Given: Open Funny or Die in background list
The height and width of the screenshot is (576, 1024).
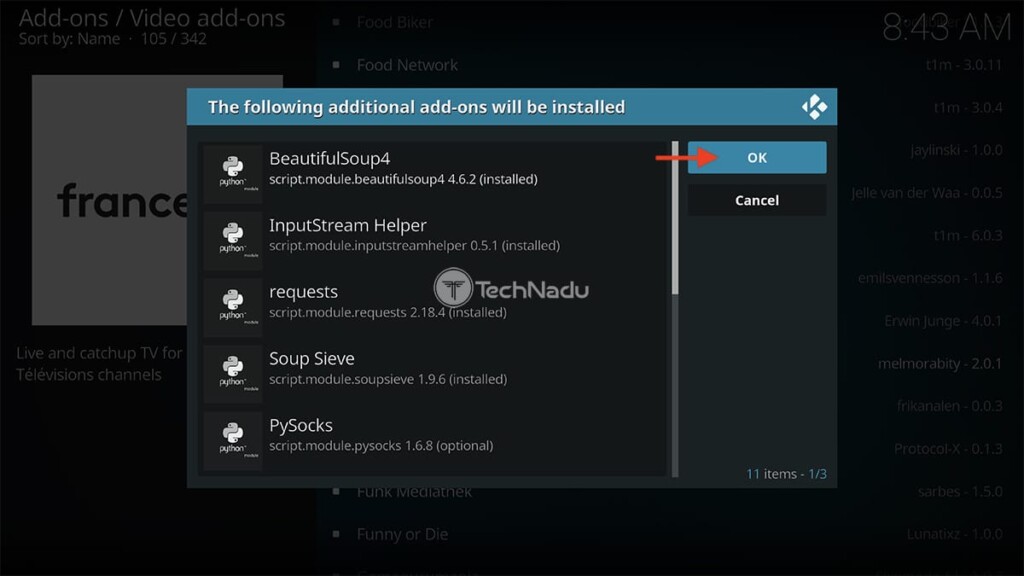Looking at the screenshot, I should (402, 534).
